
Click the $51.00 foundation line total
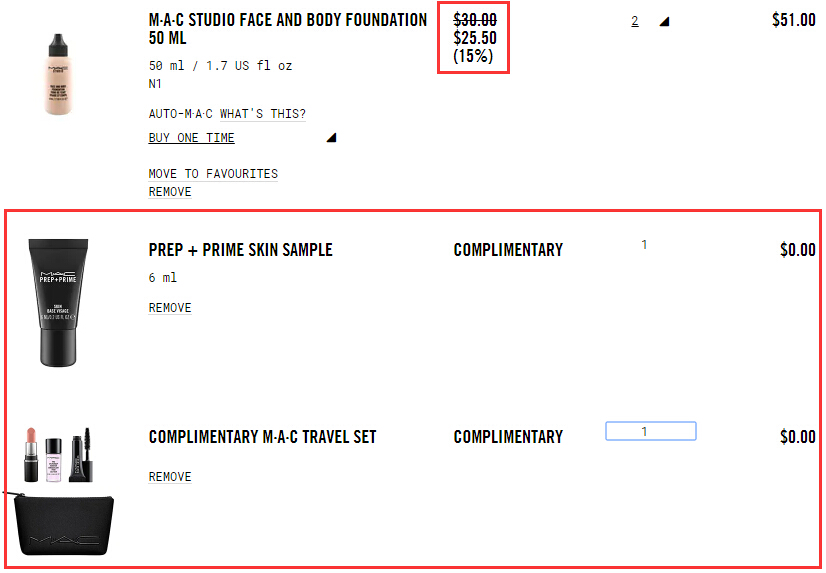tap(793, 20)
